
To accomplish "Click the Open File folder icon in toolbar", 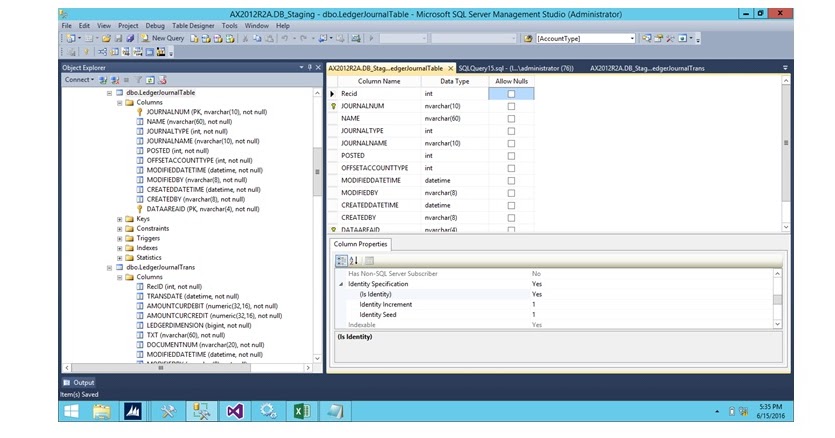I will [x=106, y=38].
